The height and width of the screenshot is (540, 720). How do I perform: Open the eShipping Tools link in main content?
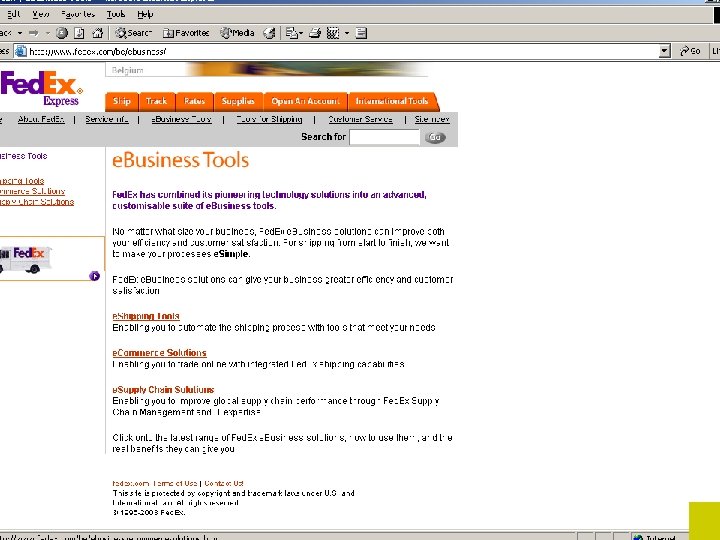tap(146, 316)
